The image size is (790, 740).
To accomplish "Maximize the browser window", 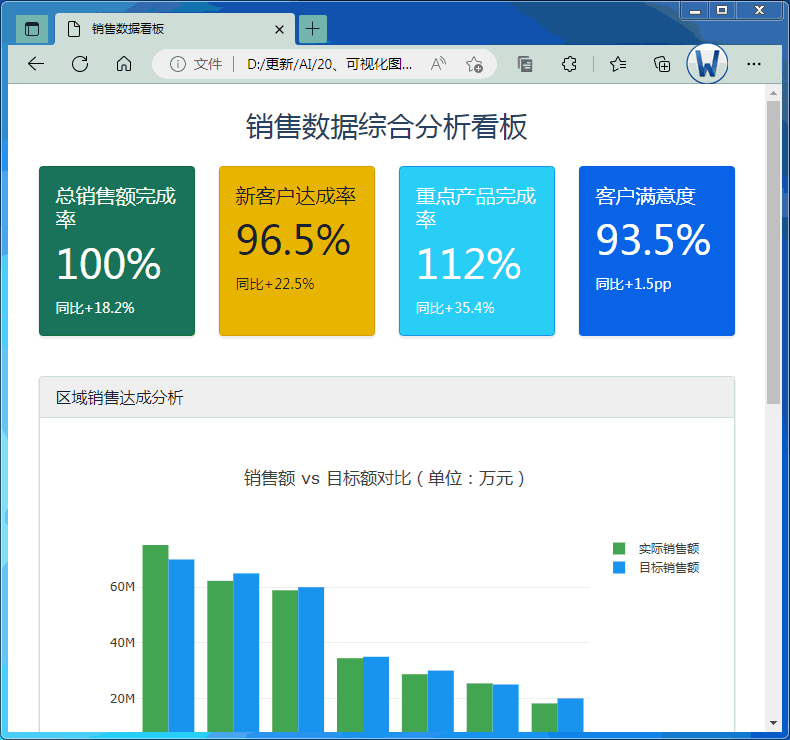I will pyautogui.click(x=722, y=10).
